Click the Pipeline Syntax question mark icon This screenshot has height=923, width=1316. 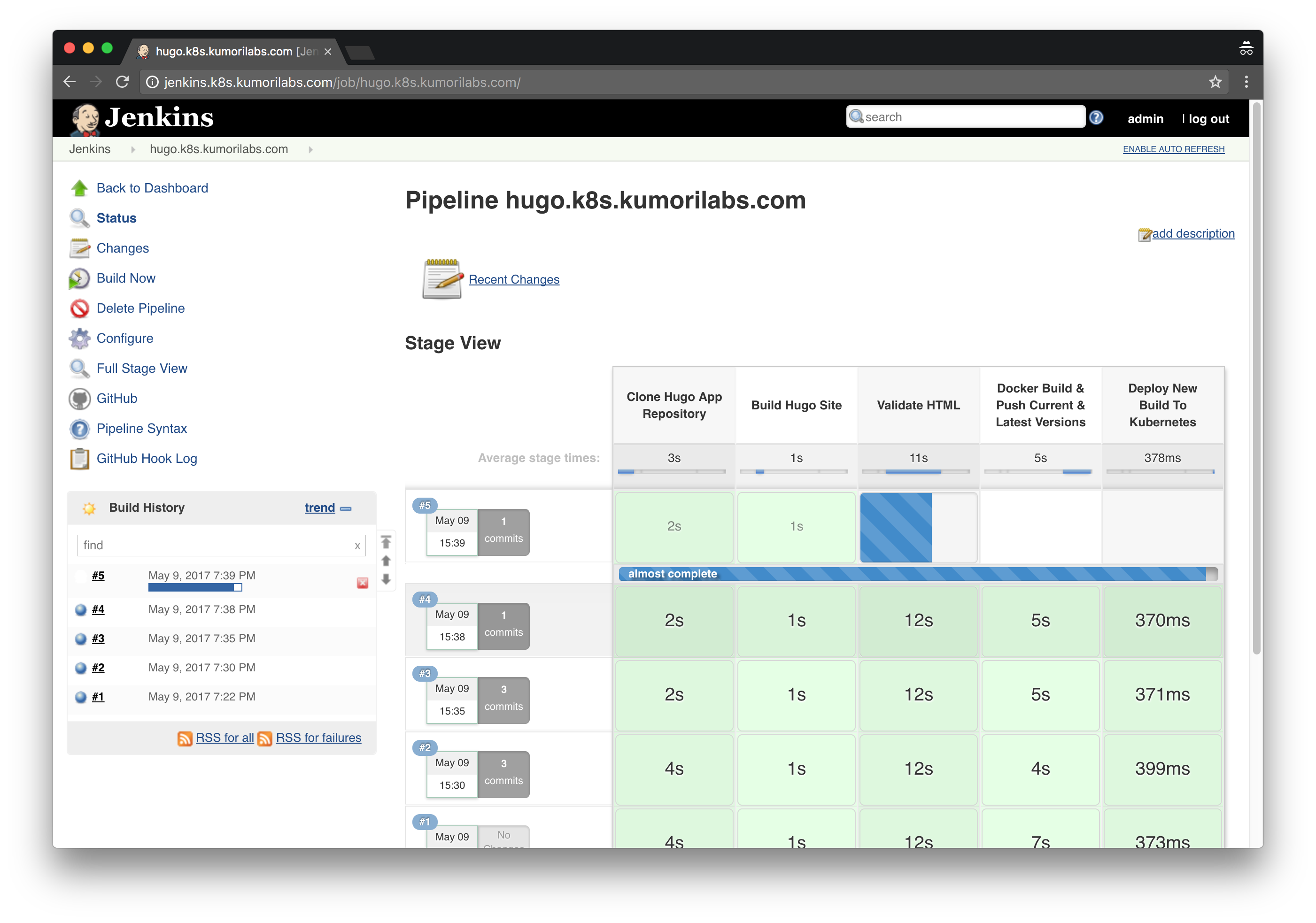pyautogui.click(x=80, y=429)
